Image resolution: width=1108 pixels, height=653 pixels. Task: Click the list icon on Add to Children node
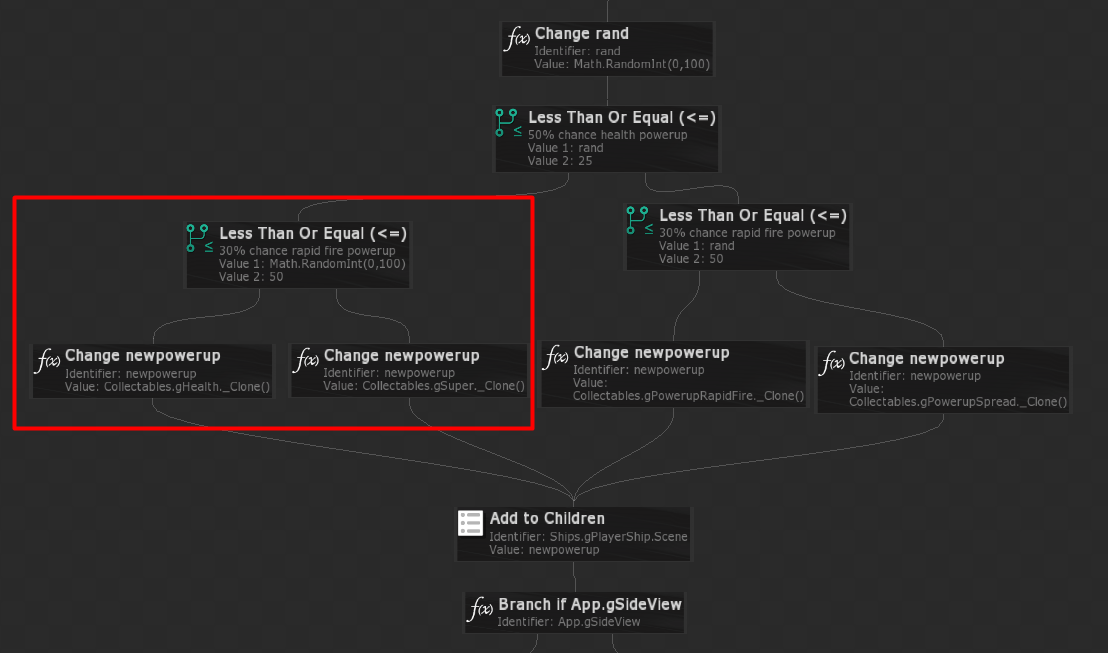pos(471,523)
